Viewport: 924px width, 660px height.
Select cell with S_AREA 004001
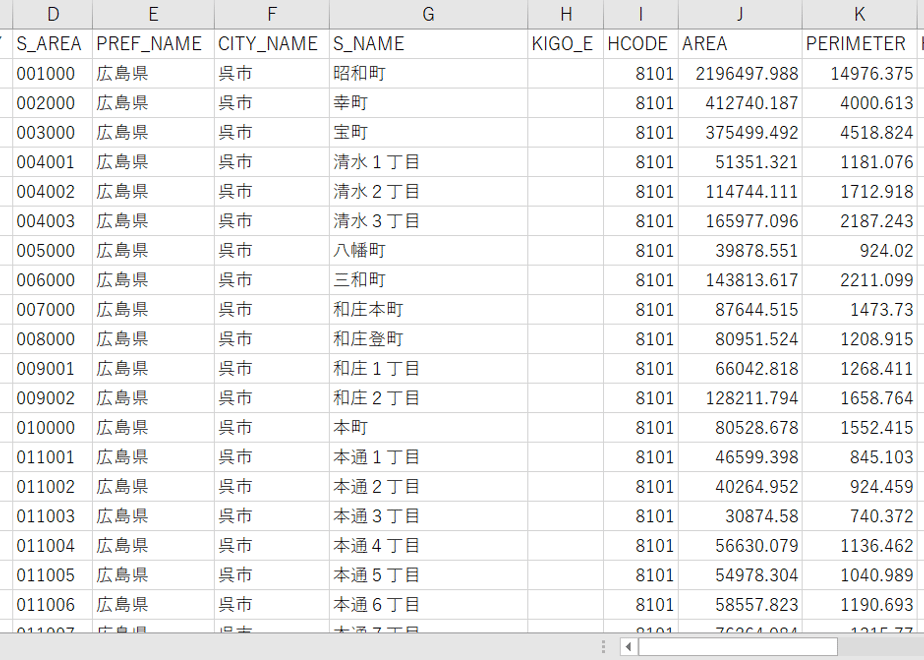coord(52,162)
